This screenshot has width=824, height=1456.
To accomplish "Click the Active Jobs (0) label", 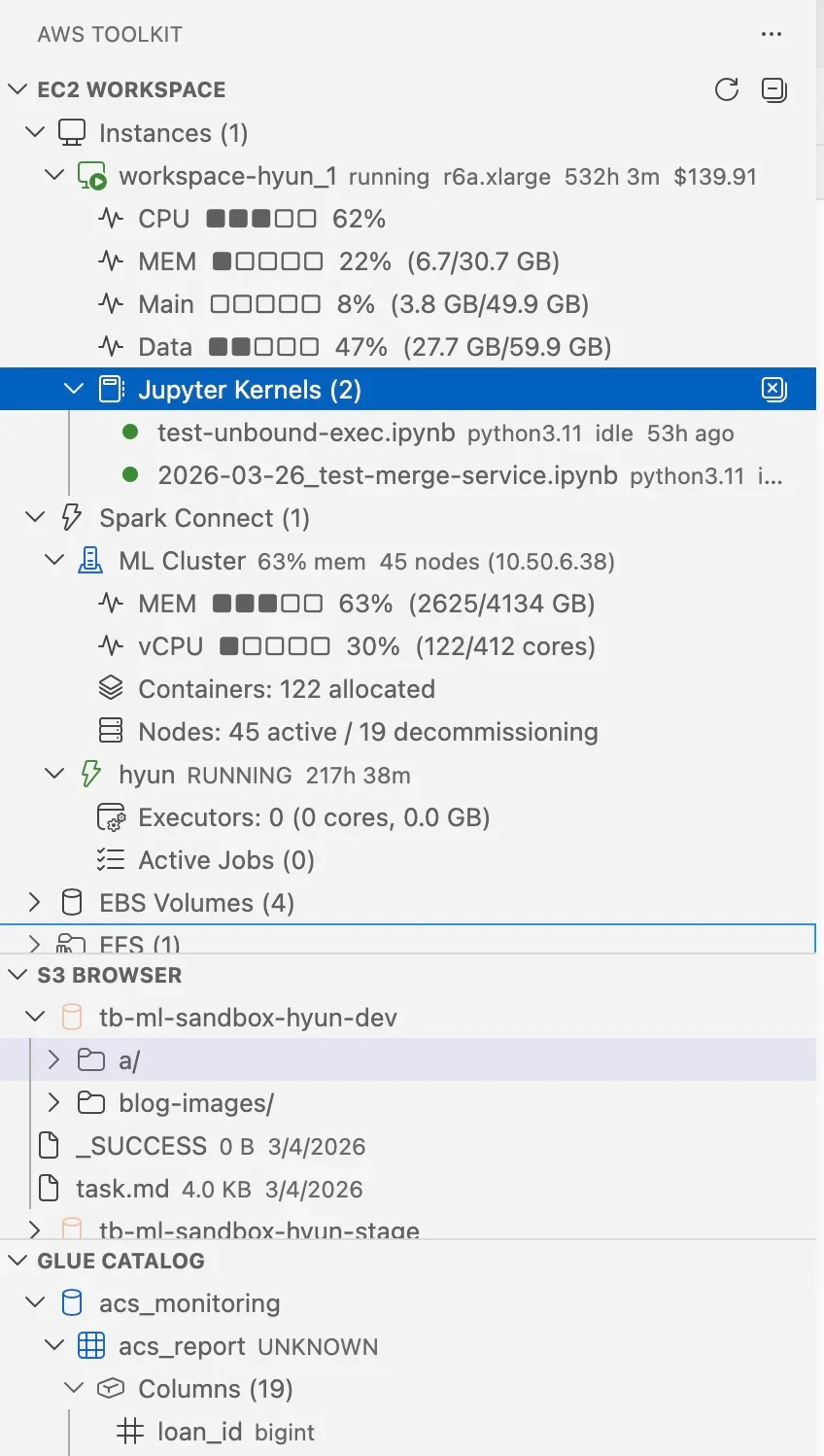I will point(226,860).
